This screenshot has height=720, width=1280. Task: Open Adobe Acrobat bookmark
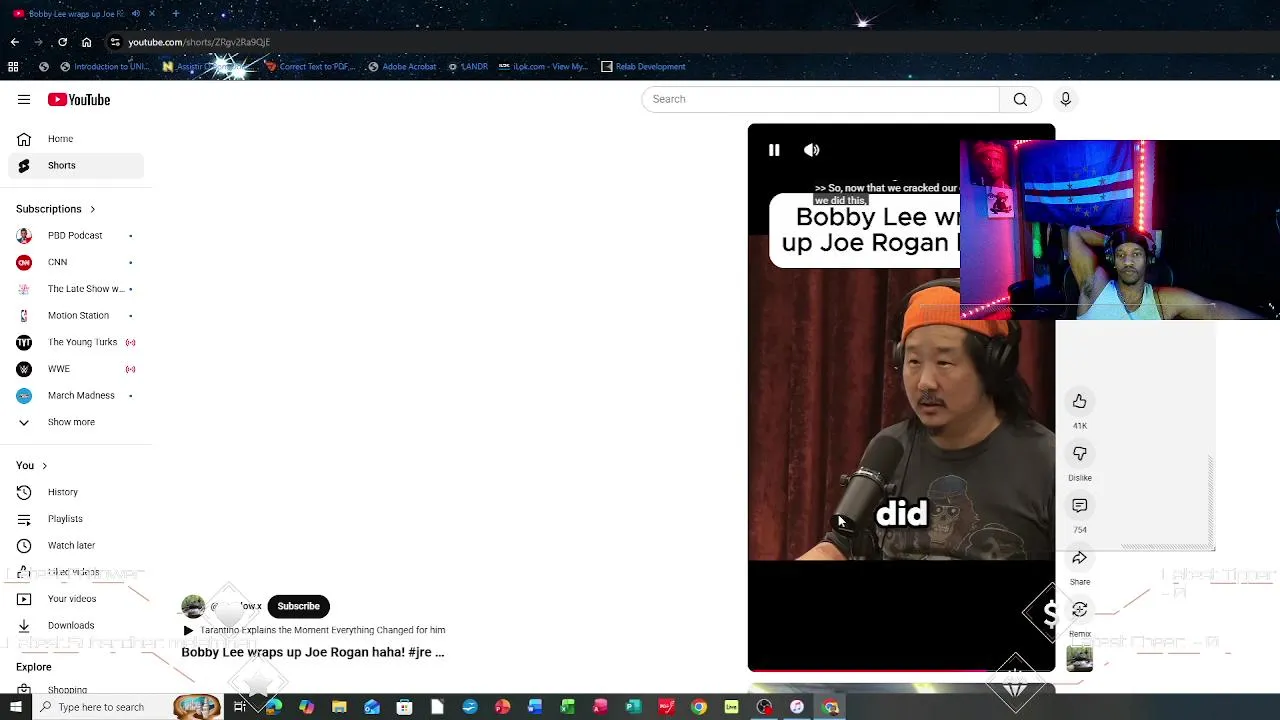pyautogui.click(x=402, y=67)
